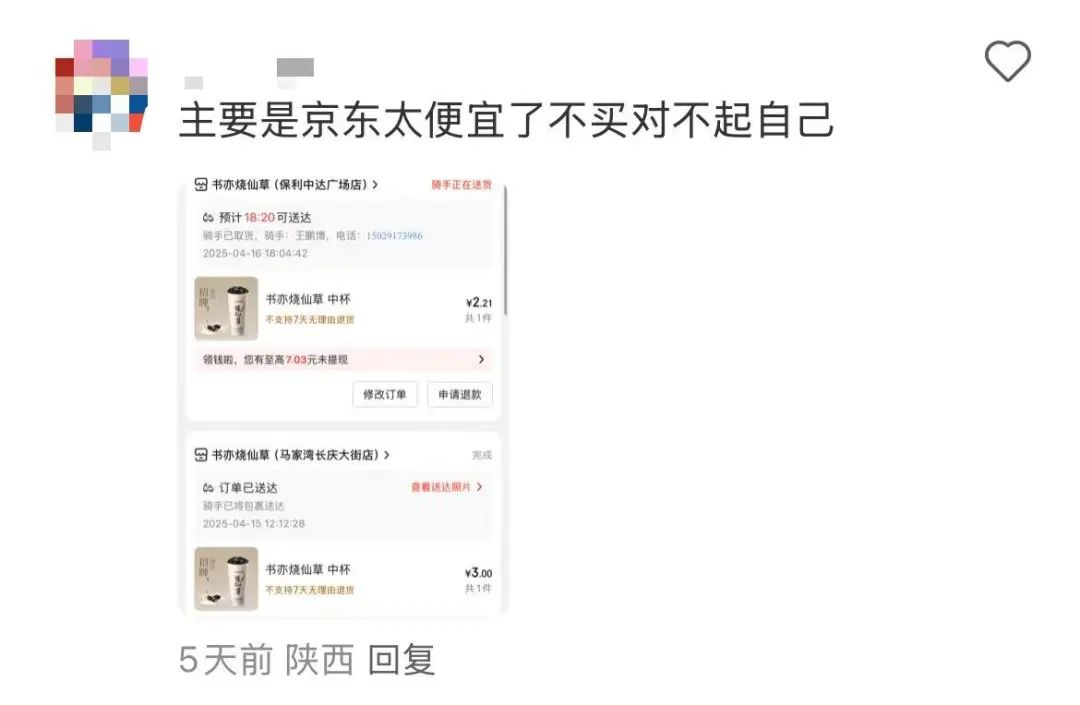Expand the 马家湾长庆大街店 store chevron
This screenshot has height=705, width=1080.
click(x=386, y=455)
